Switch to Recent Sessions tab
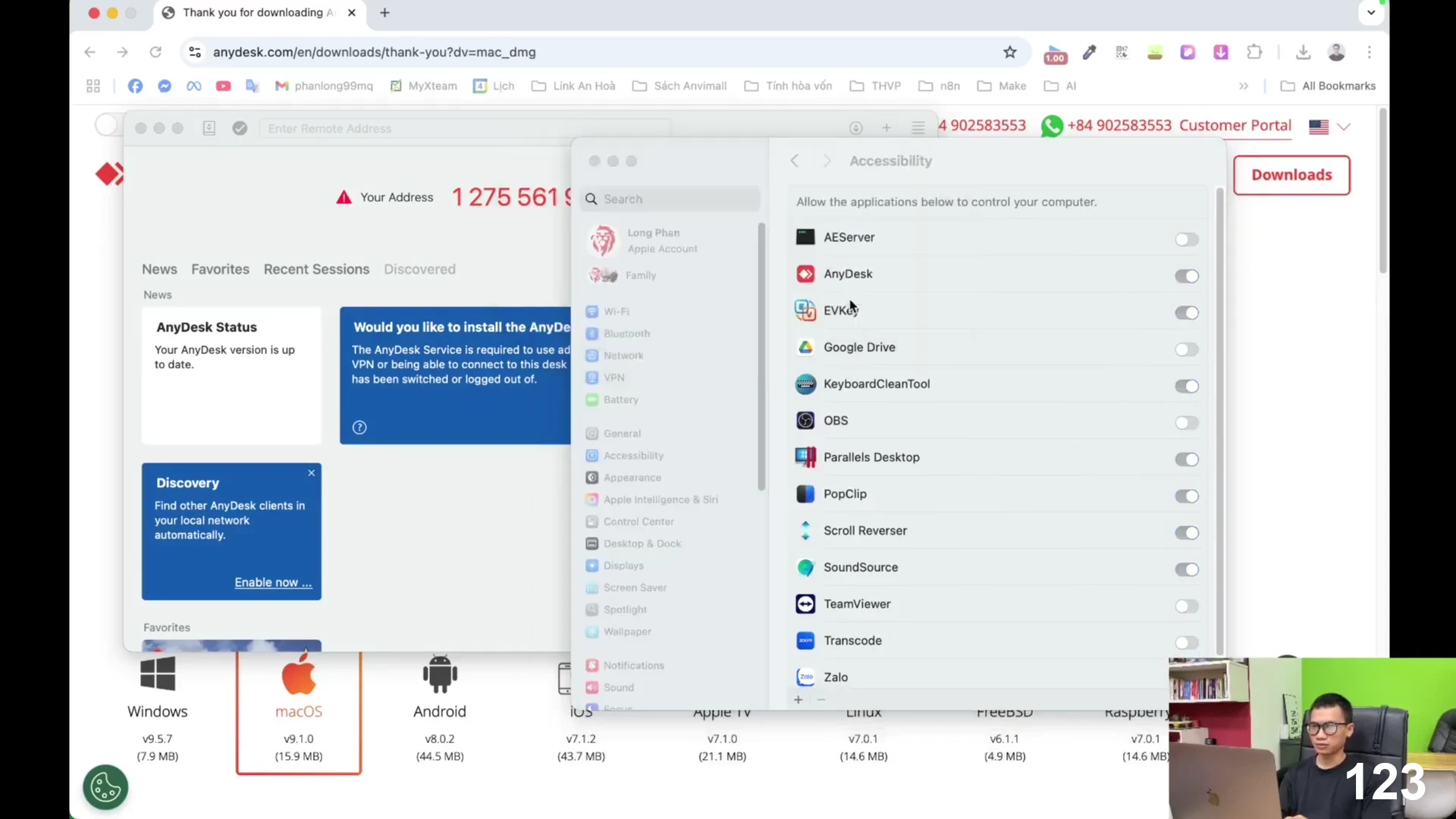This screenshot has width=1456, height=819. [x=316, y=269]
